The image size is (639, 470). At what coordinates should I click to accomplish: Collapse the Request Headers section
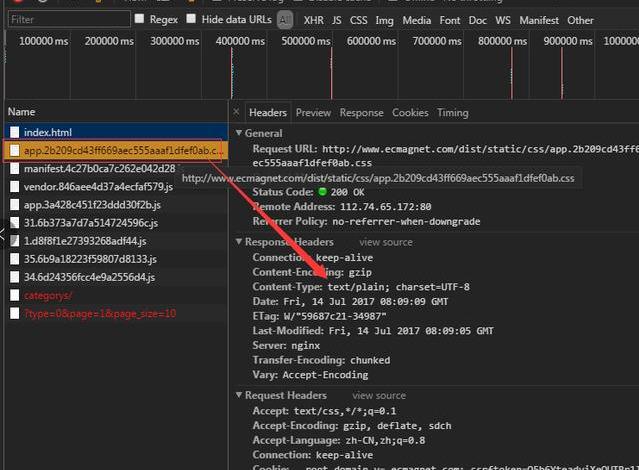click(239, 396)
